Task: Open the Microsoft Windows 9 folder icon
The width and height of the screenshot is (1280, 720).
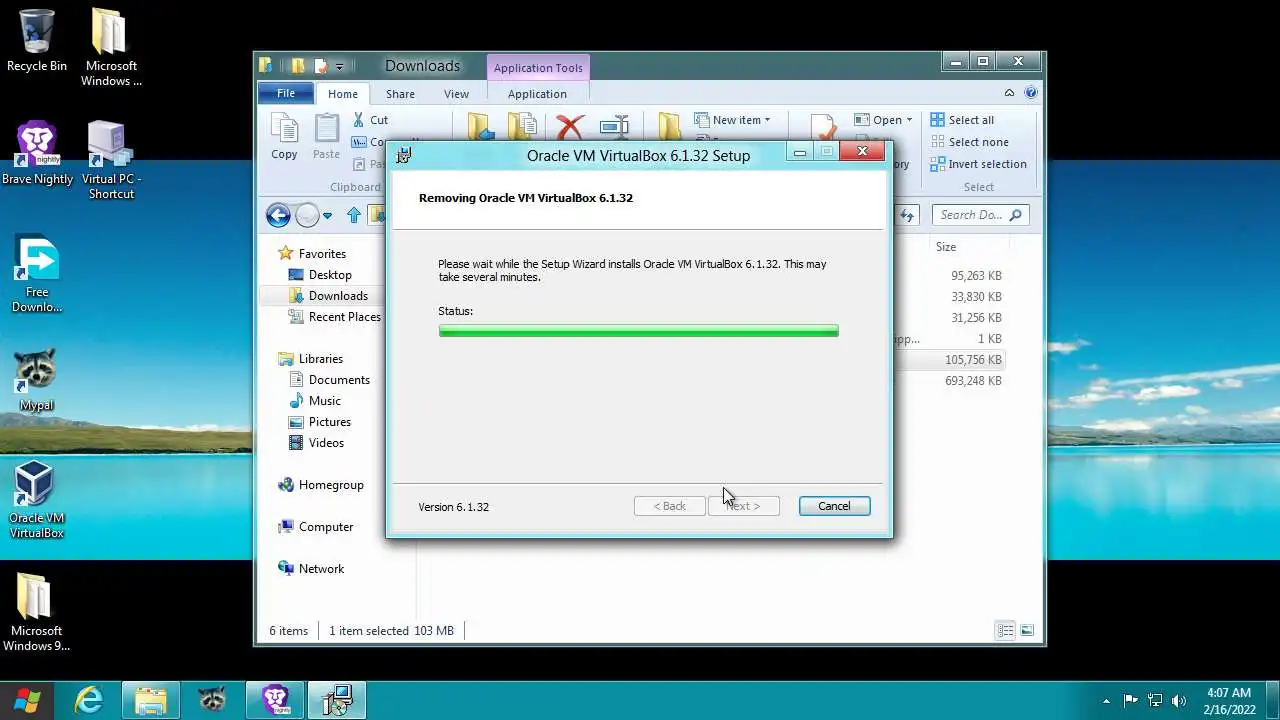Action: click(37, 612)
